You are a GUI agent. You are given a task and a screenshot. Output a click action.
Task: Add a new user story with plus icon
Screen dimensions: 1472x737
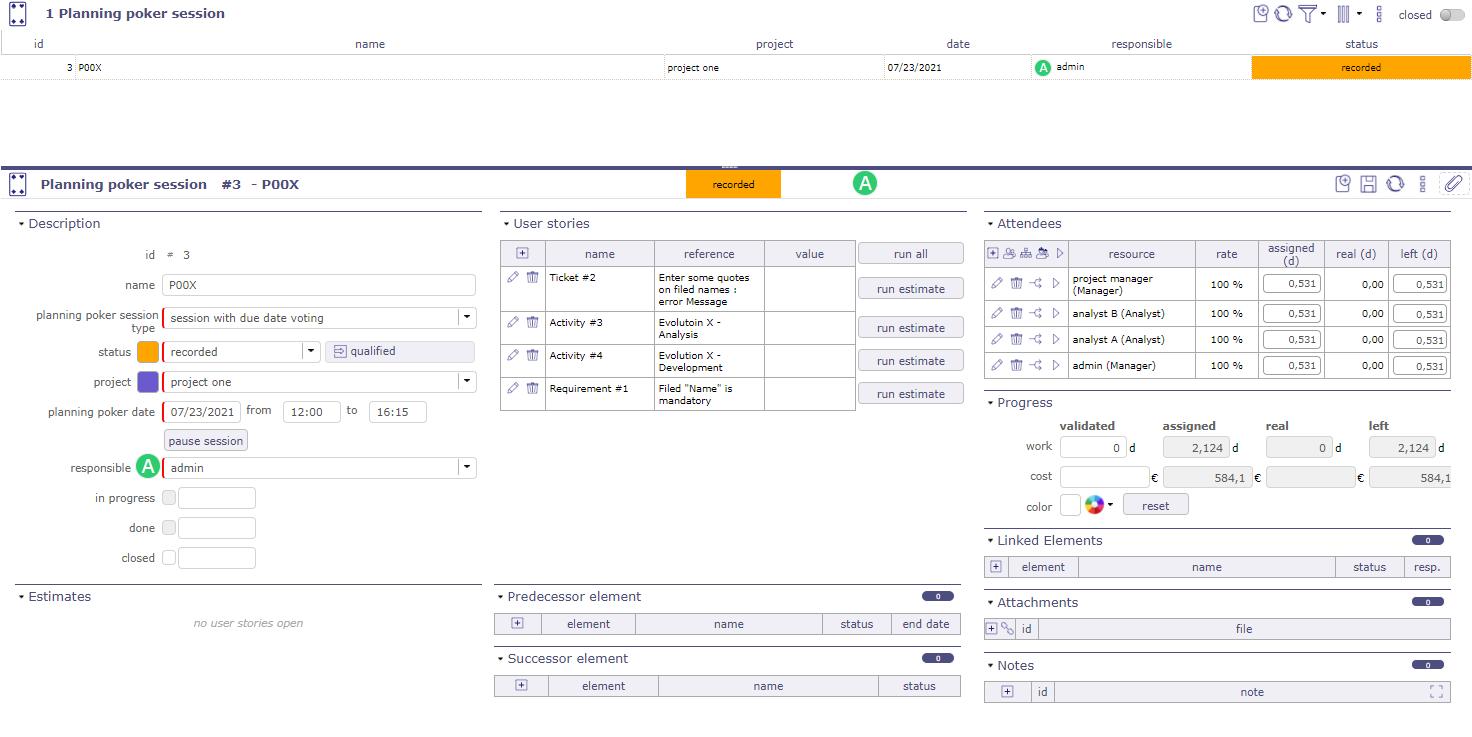522,254
